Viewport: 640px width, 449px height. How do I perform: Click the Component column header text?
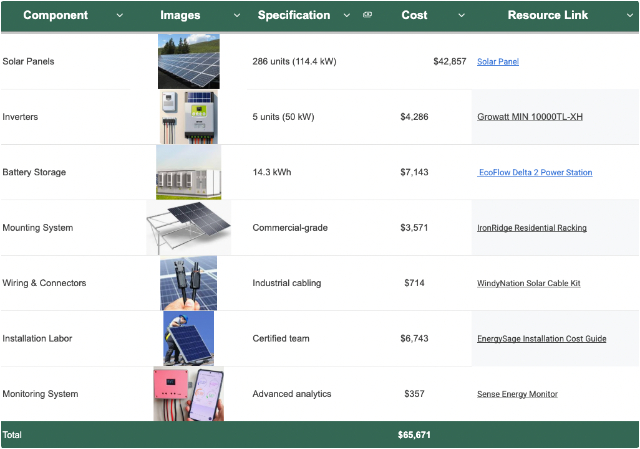[56, 15]
